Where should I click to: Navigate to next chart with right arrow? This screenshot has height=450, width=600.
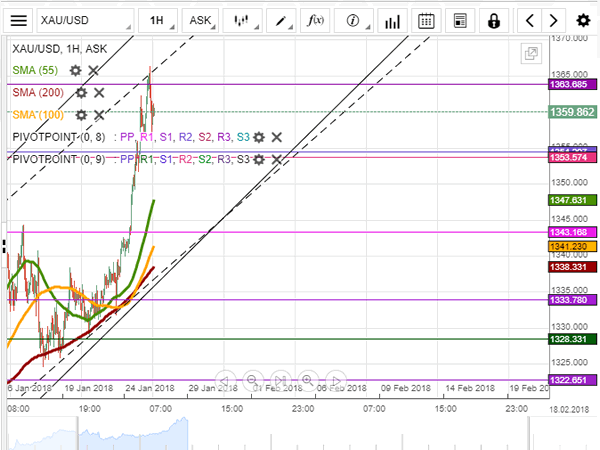[555, 19]
